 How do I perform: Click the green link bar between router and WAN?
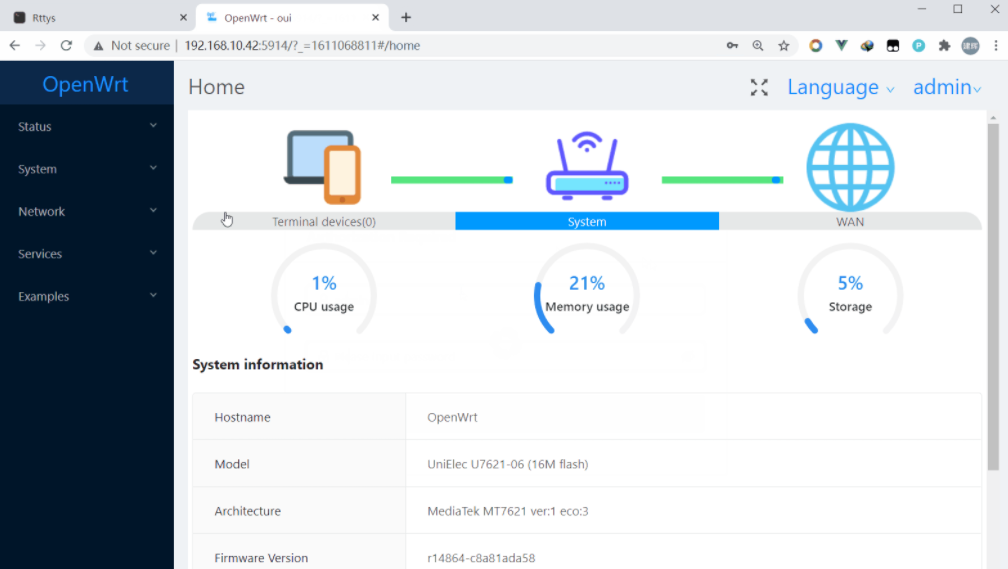[723, 180]
